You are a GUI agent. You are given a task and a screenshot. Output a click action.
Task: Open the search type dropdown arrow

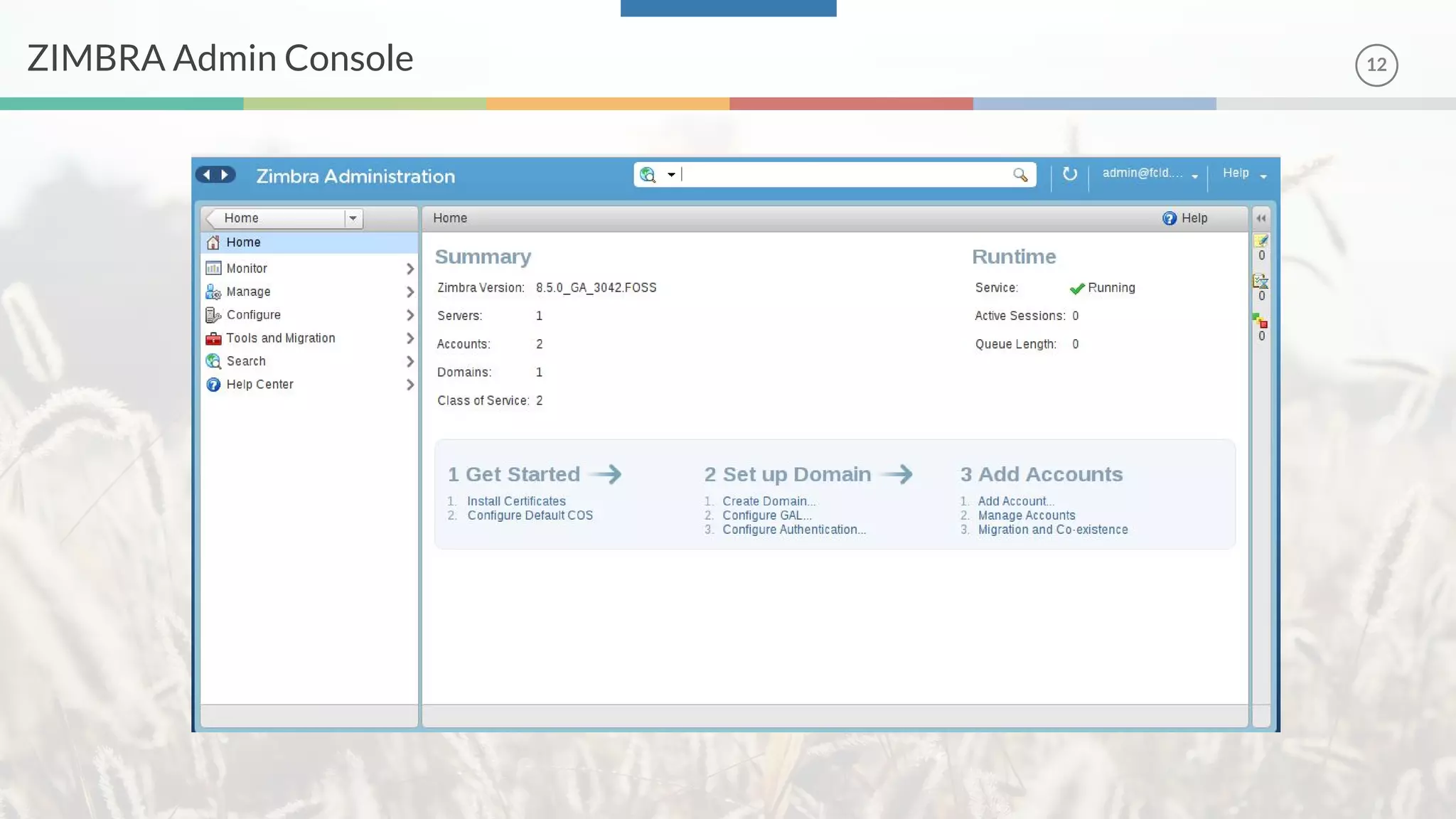pyautogui.click(x=670, y=175)
